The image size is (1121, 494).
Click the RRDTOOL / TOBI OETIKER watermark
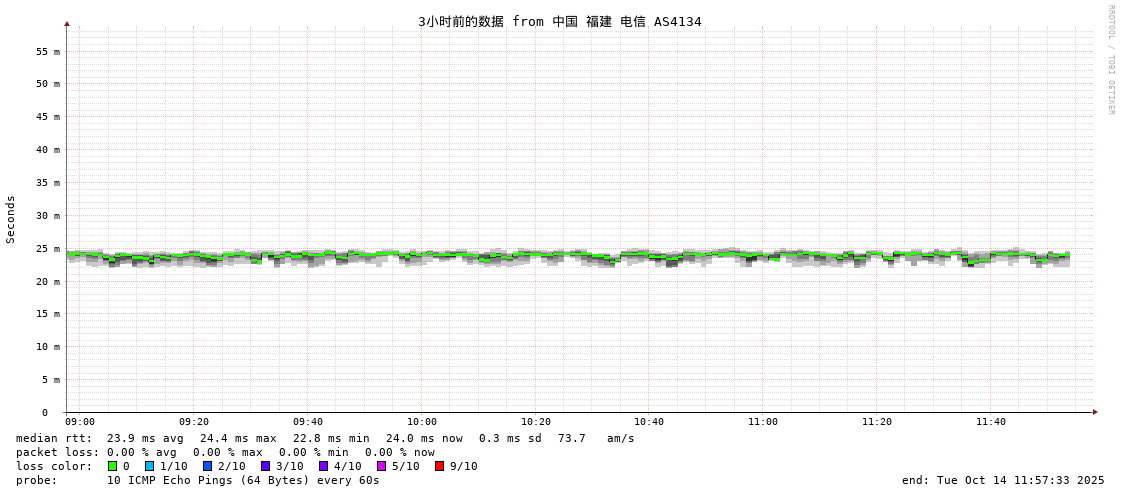click(1110, 59)
